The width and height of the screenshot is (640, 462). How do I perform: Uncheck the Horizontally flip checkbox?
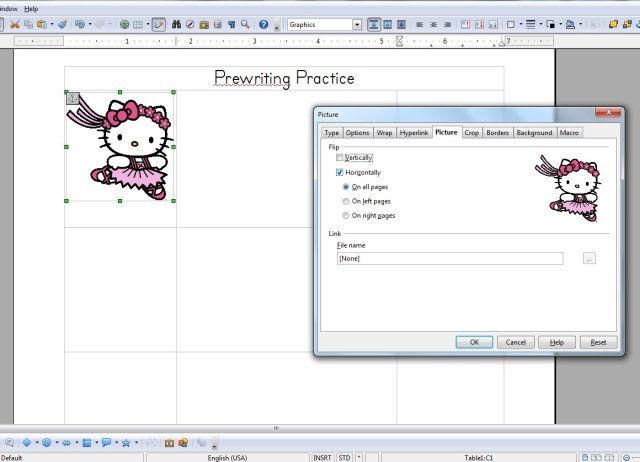340,172
